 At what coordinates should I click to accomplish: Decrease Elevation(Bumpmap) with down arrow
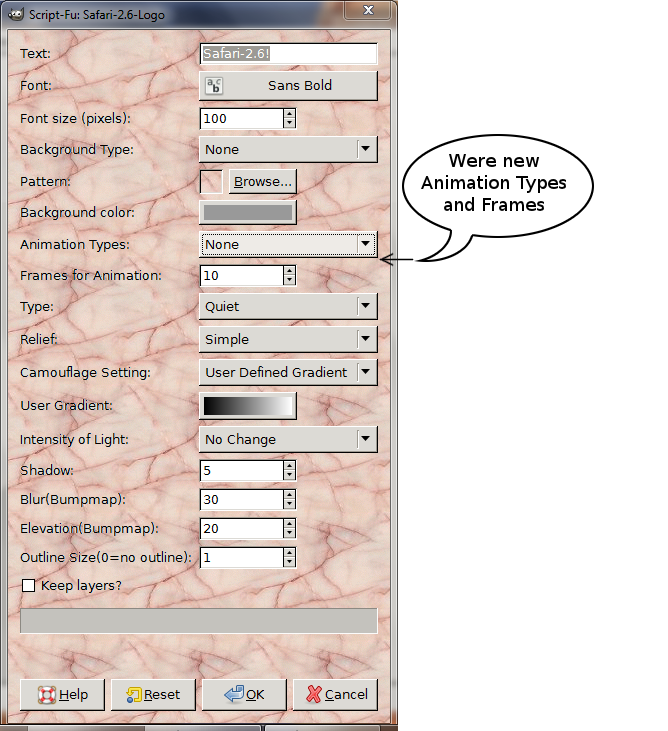(289, 534)
